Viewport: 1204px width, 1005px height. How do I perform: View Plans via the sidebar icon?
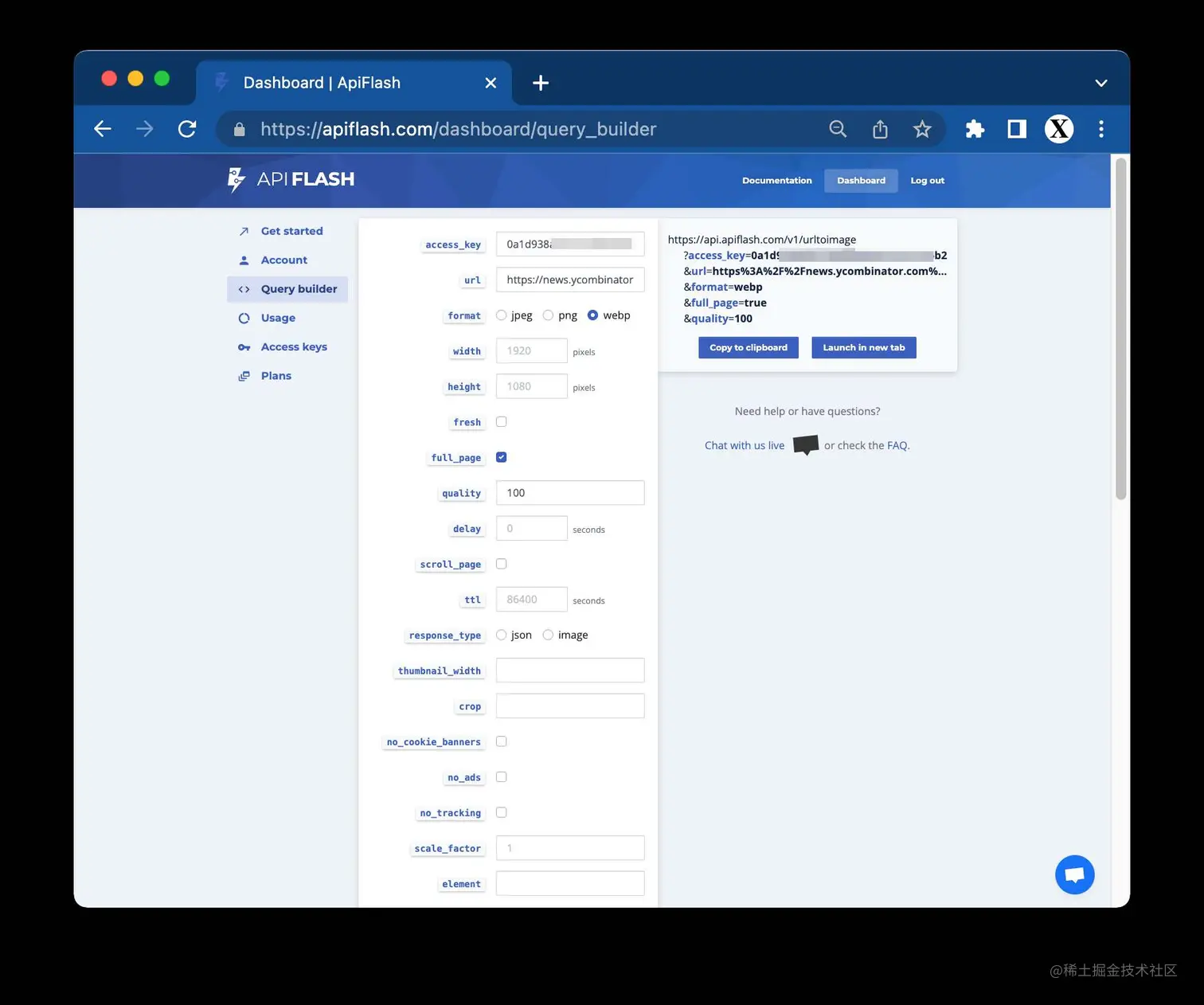(x=243, y=375)
